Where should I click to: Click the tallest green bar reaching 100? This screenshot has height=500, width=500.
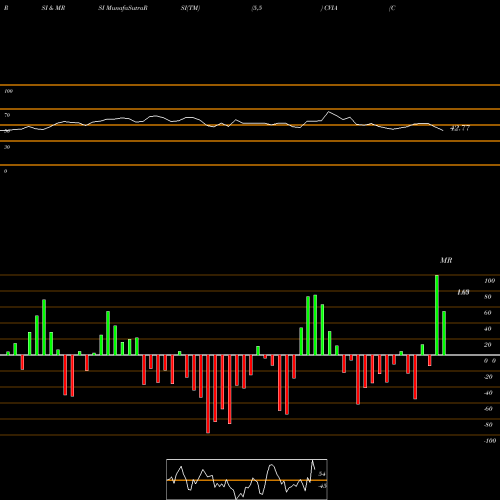tap(437, 315)
